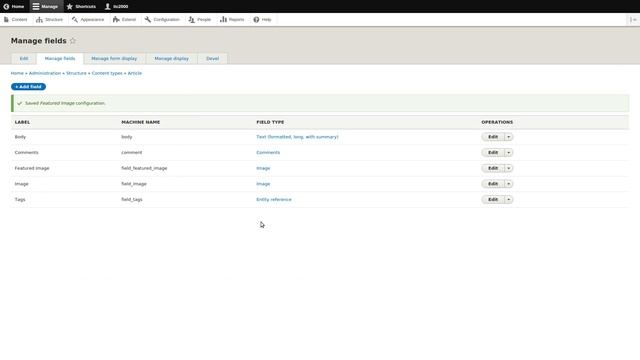This screenshot has width=640, height=360.
Task: Click the Add field button
Action: click(29, 87)
